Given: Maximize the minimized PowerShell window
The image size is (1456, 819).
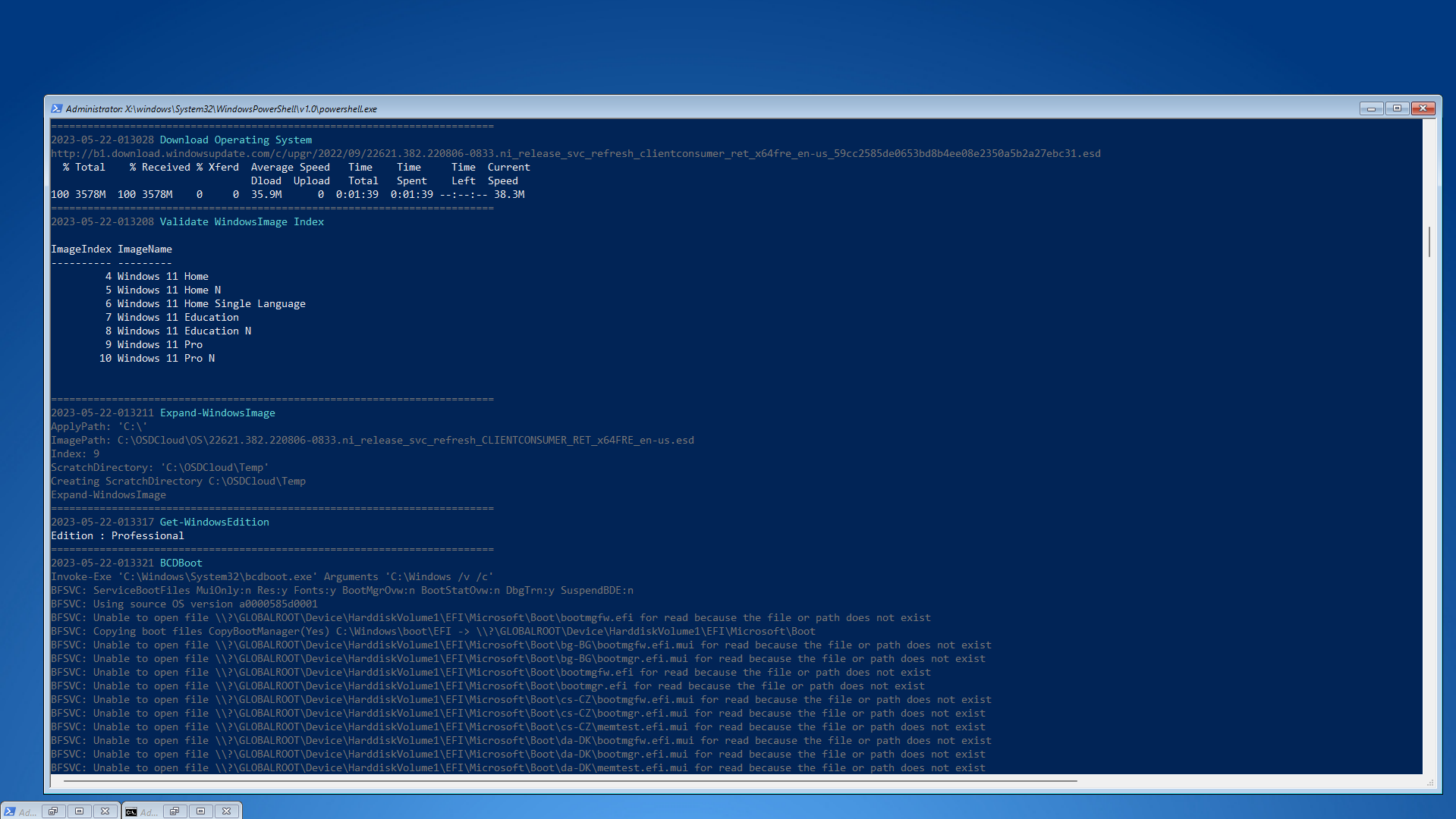Looking at the screenshot, I should point(79,811).
